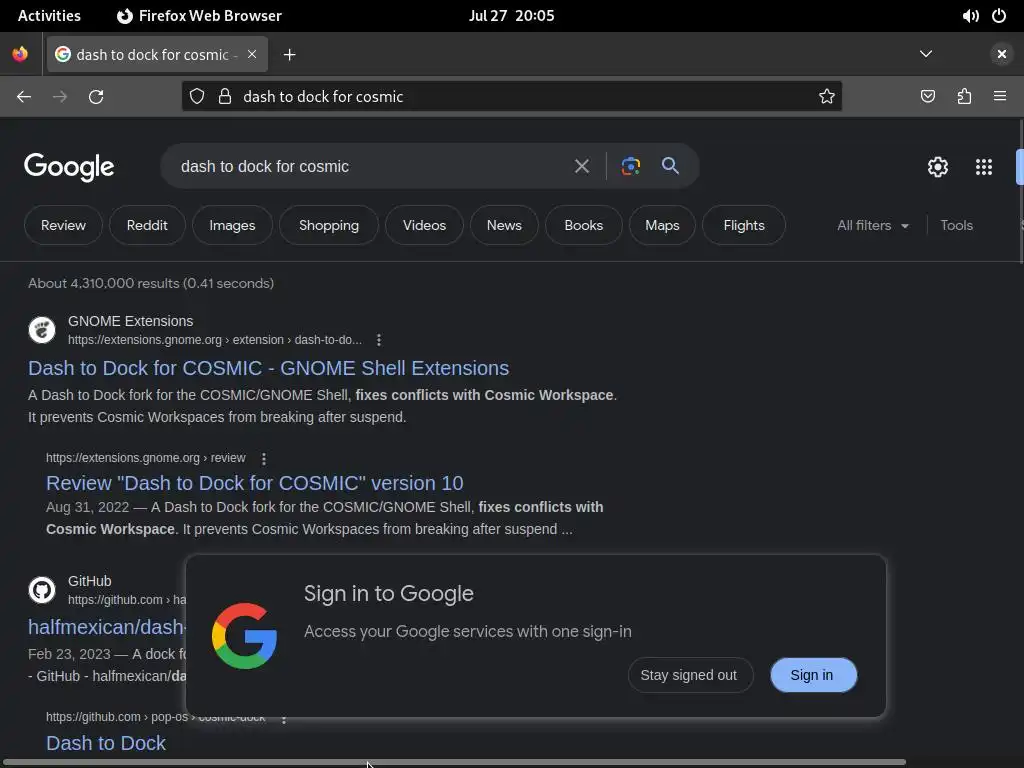Viewport: 1024px width, 768px height.
Task: Open 'Dash to Dock for COSMIC - GNOME Shell Extensions' link
Action: [x=268, y=368]
